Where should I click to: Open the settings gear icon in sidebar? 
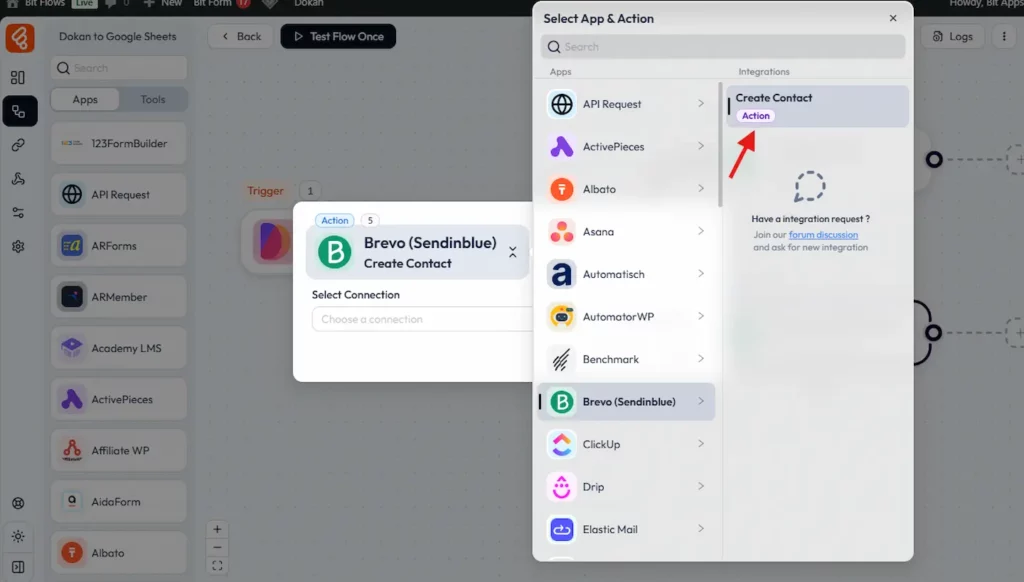point(18,247)
